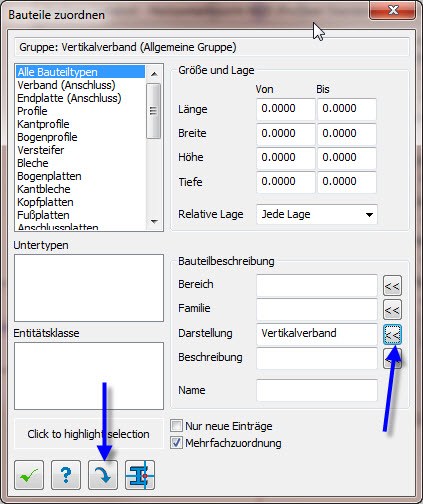Click the Länge 'Bis' input field
Image resolution: width=423 pixels, height=504 pixels.
[x=347, y=109]
